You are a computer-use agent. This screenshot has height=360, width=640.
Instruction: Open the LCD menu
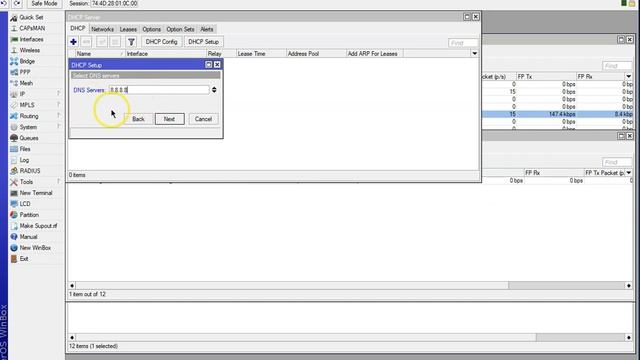tap(25, 204)
